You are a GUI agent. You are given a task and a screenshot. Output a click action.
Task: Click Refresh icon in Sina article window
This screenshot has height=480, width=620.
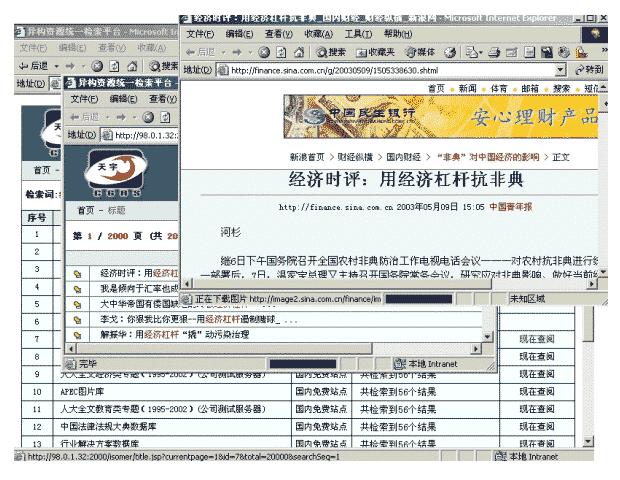(281, 52)
